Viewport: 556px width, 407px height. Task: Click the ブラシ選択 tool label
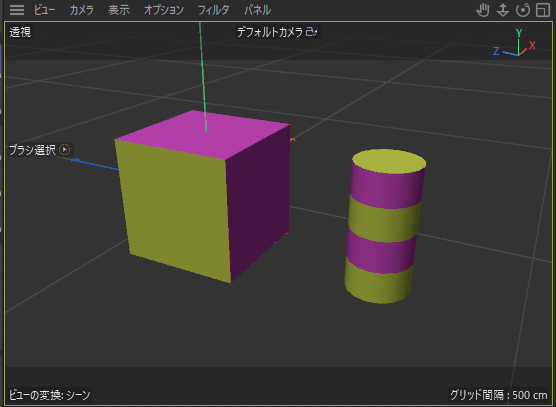pos(32,150)
